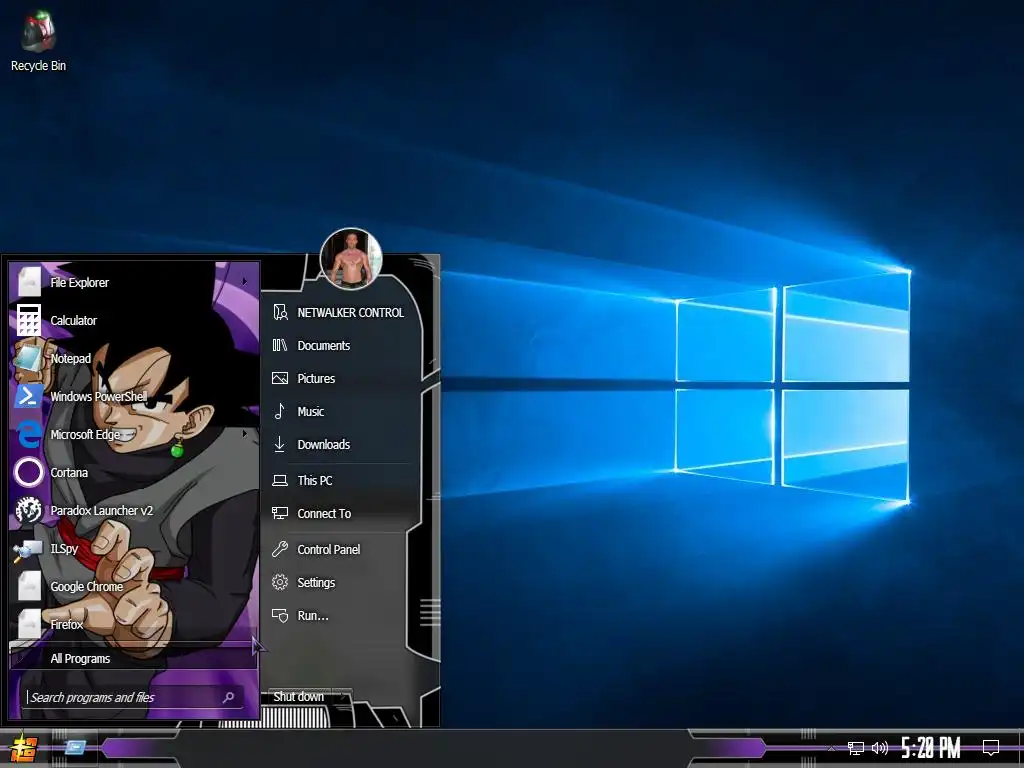
Task: Click the Documents library icon
Action: point(280,345)
